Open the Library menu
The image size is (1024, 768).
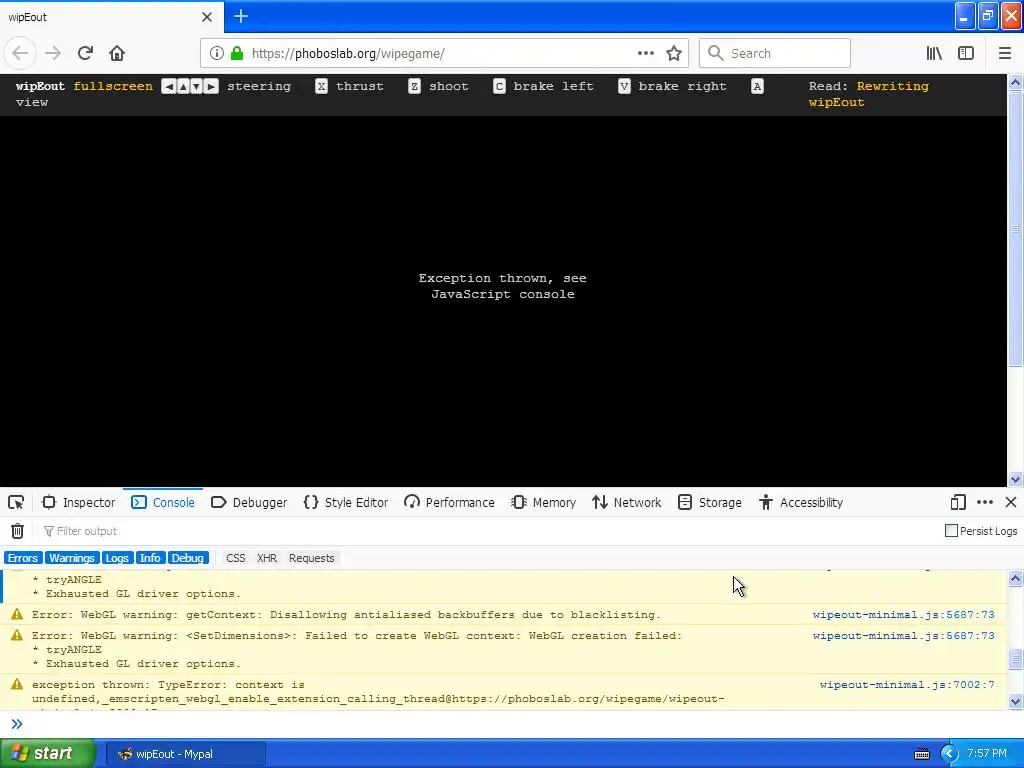coord(934,54)
